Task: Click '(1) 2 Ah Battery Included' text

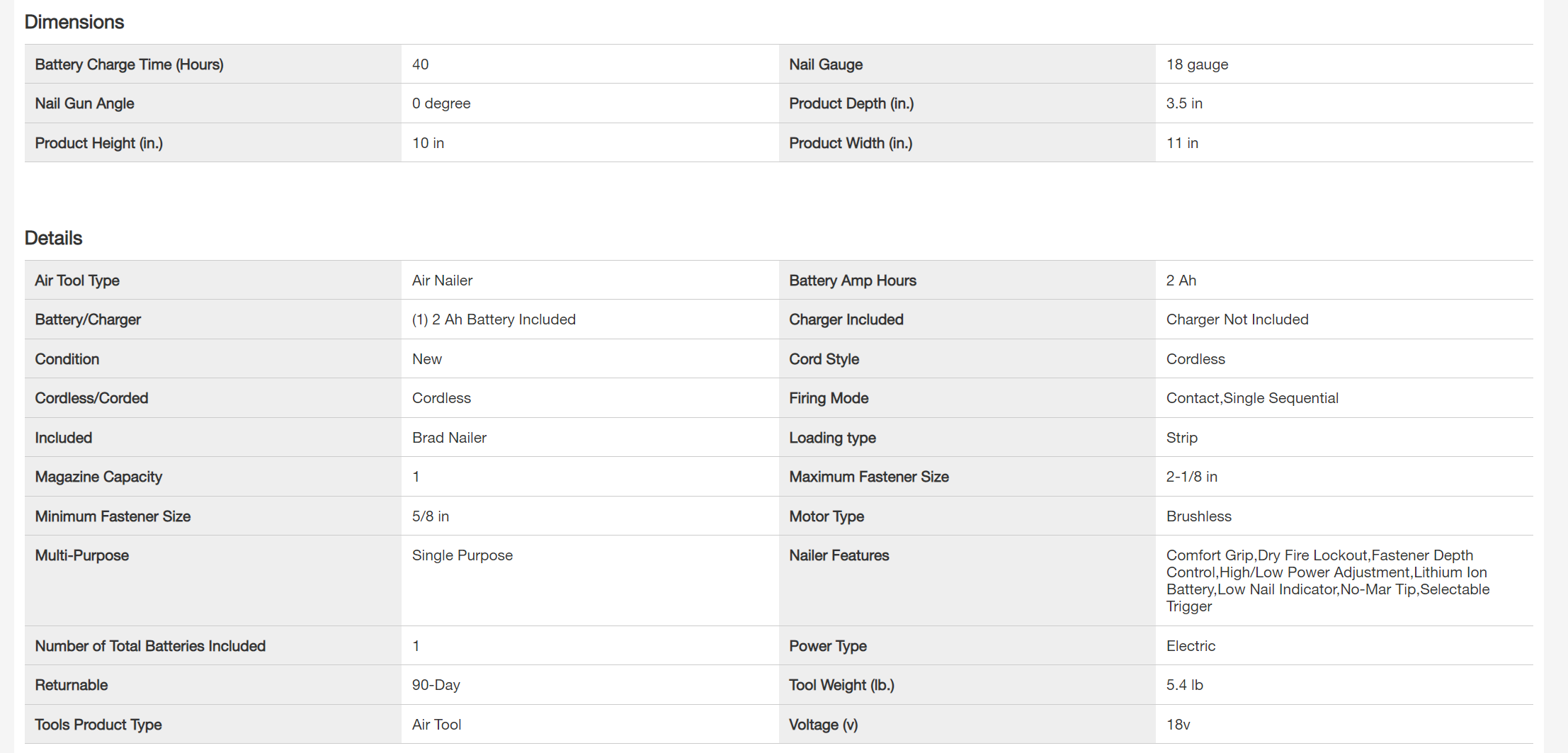Action: click(x=494, y=319)
